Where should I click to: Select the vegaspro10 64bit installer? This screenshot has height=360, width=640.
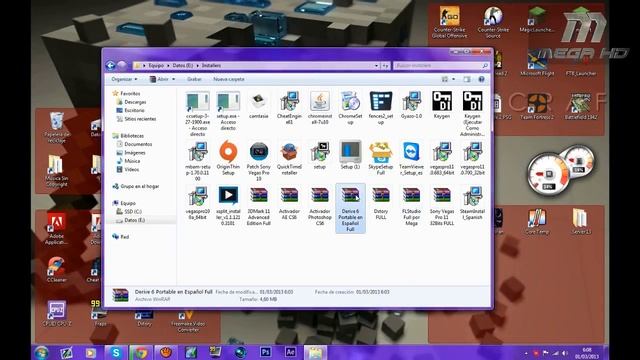(x=198, y=203)
